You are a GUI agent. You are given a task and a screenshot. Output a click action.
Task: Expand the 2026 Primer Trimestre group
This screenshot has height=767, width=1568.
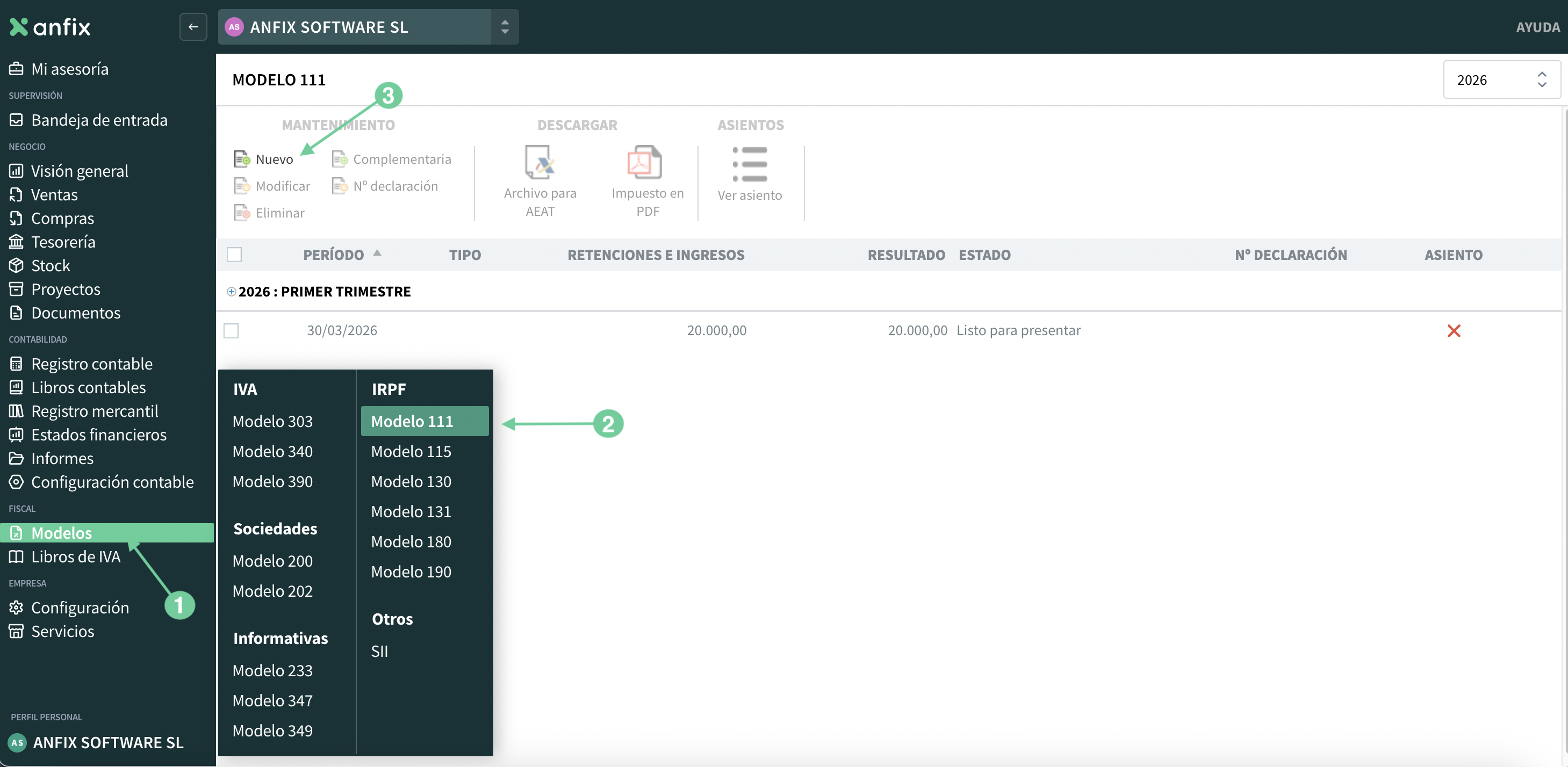pyautogui.click(x=231, y=292)
